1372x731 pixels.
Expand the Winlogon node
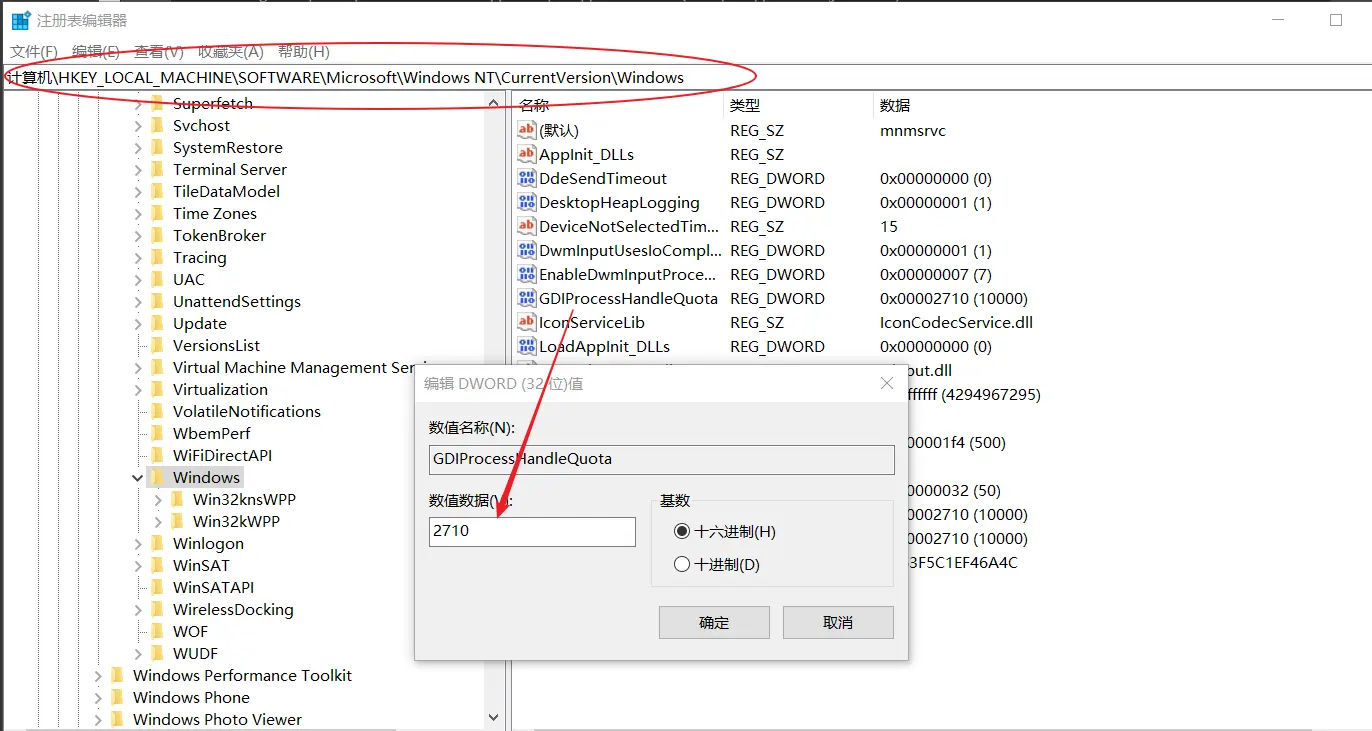[138, 543]
